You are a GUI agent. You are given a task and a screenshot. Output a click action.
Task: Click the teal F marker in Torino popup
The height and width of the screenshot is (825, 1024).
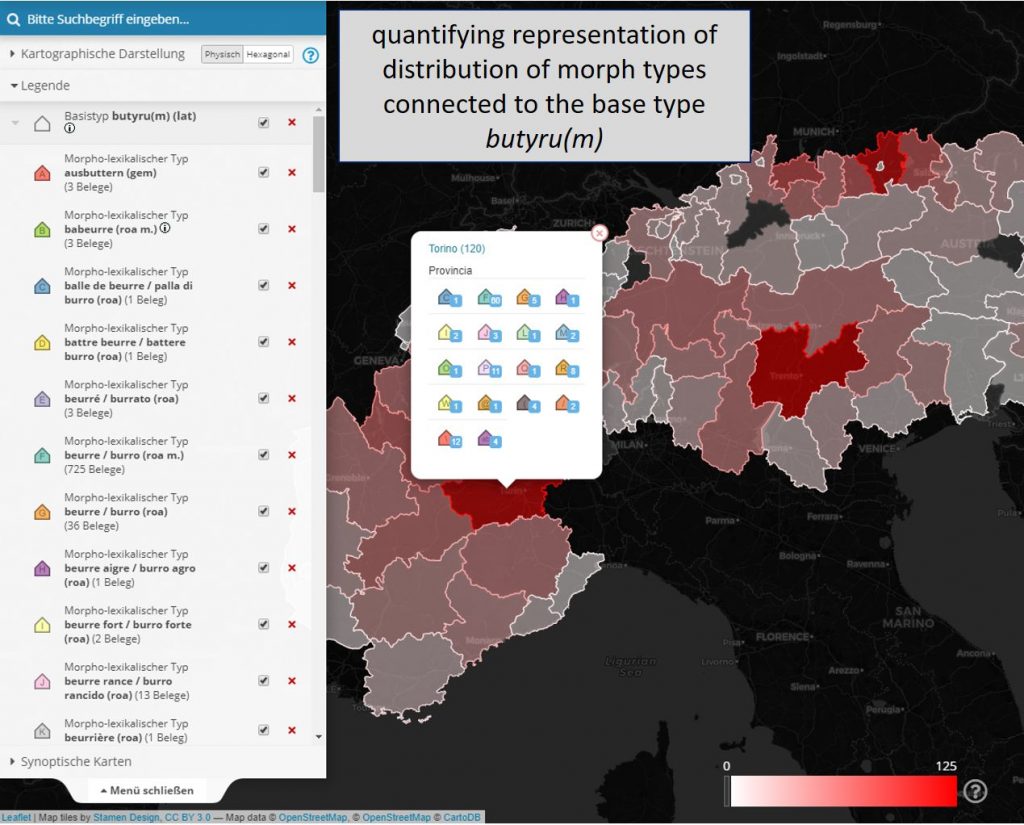[x=488, y=297]
